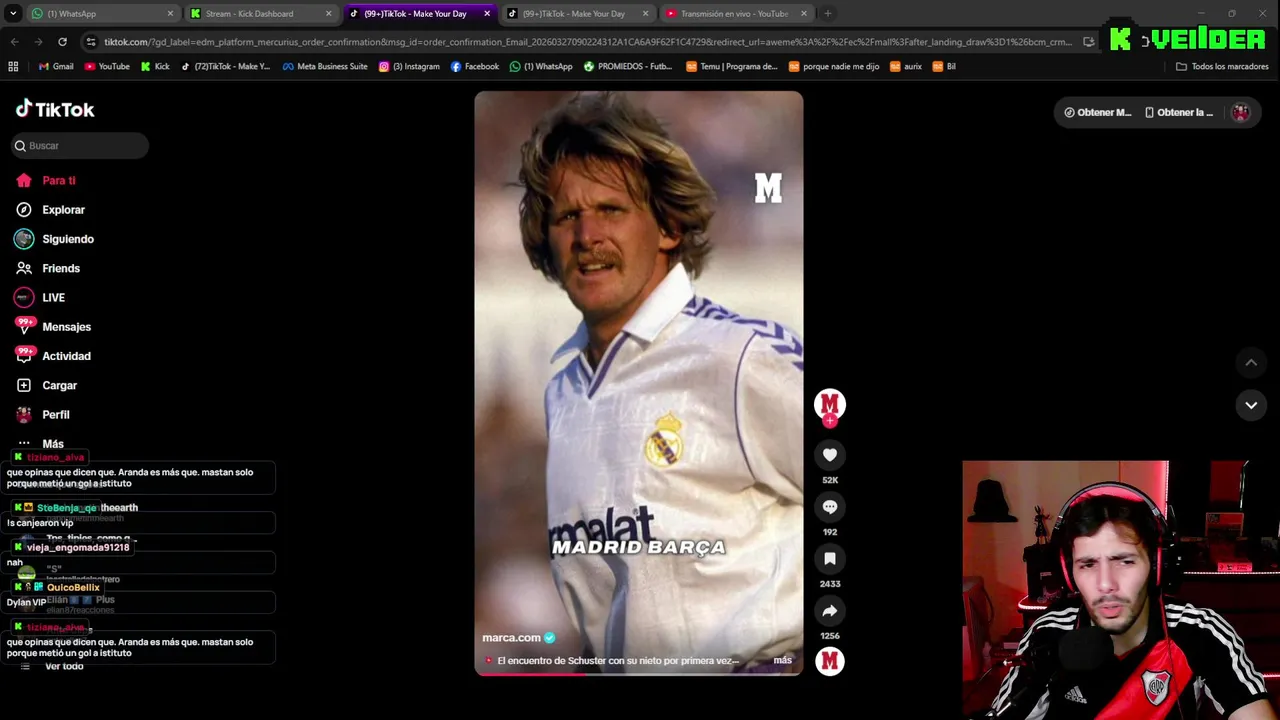Click Ver todo link
1280x720 pixels.
coord(64,666)
